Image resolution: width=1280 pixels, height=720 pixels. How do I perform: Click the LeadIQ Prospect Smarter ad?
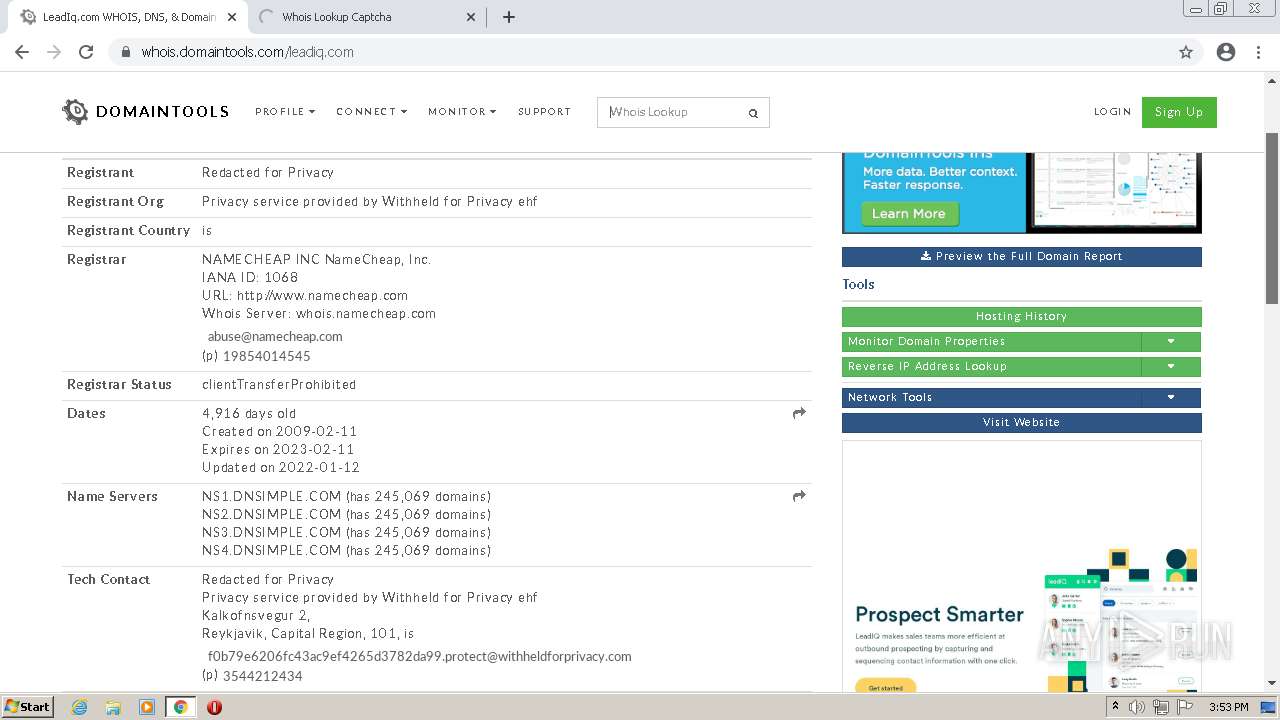1021,568
